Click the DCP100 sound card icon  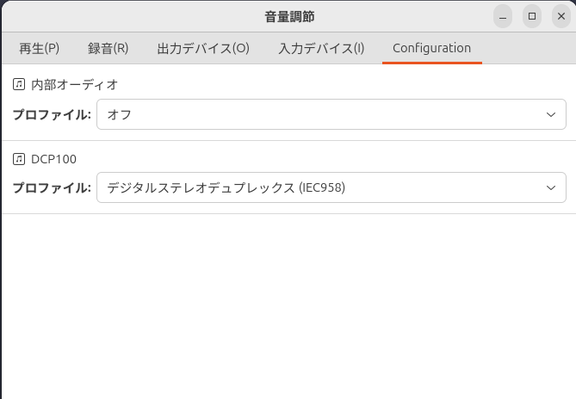tap(19, 159)
